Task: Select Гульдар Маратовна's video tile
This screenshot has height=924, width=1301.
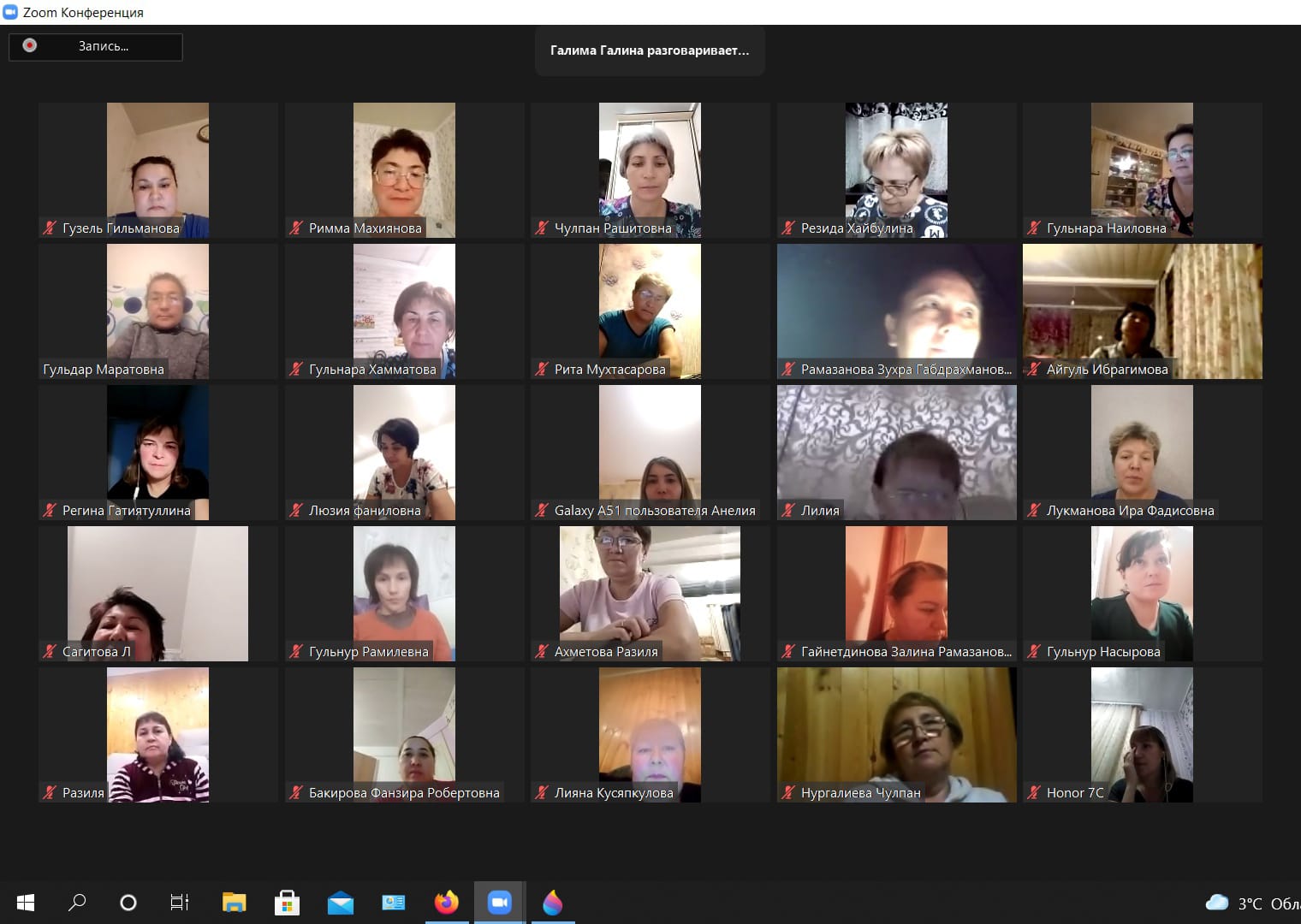Action: pyautogui.click(x=157, y=311)
